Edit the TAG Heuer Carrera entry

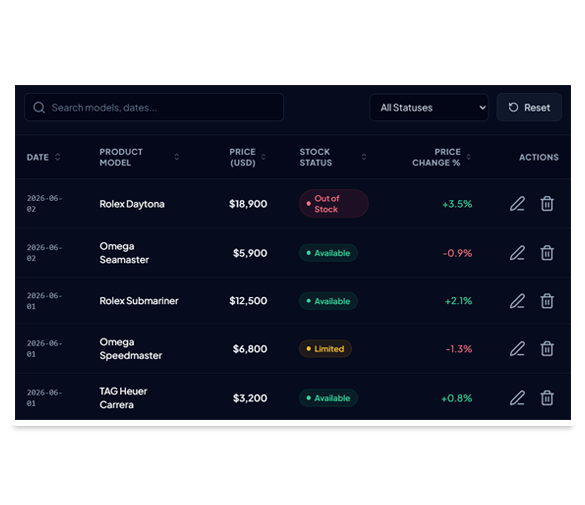click(517, 398)
